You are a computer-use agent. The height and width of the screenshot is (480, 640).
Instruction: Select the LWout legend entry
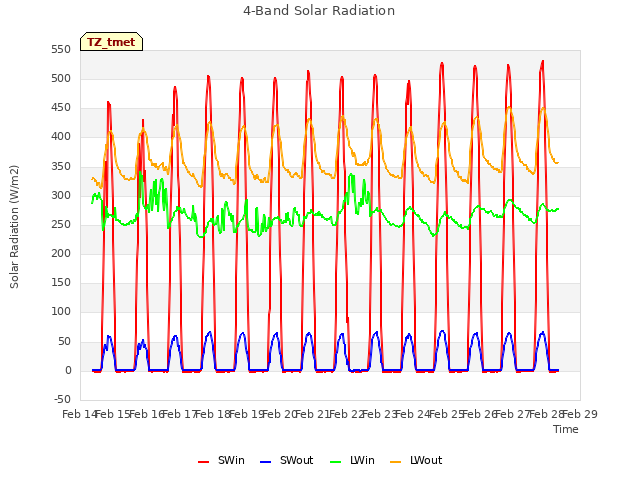coord(416,460)
